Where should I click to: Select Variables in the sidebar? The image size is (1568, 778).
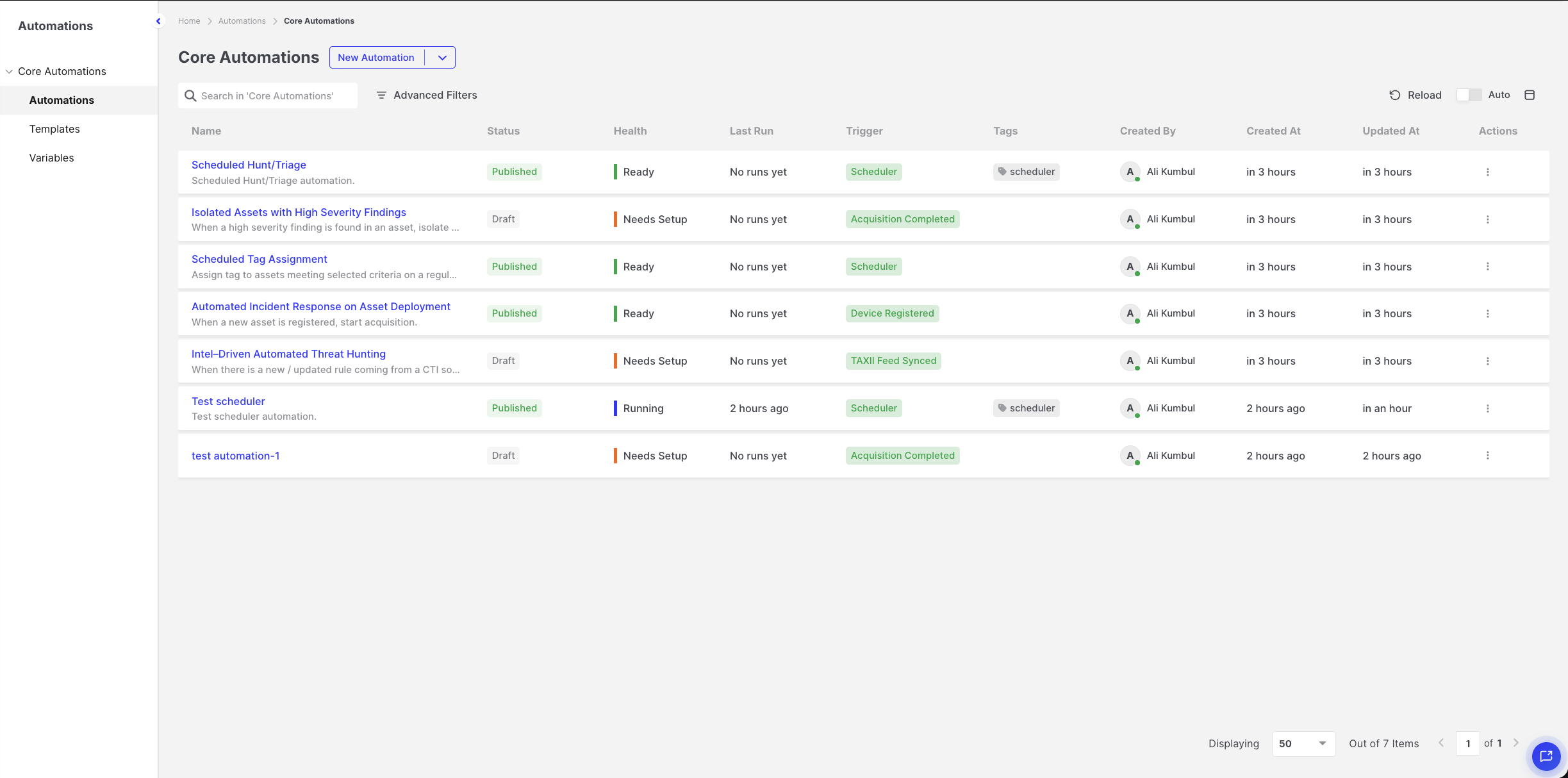(51, 158)
